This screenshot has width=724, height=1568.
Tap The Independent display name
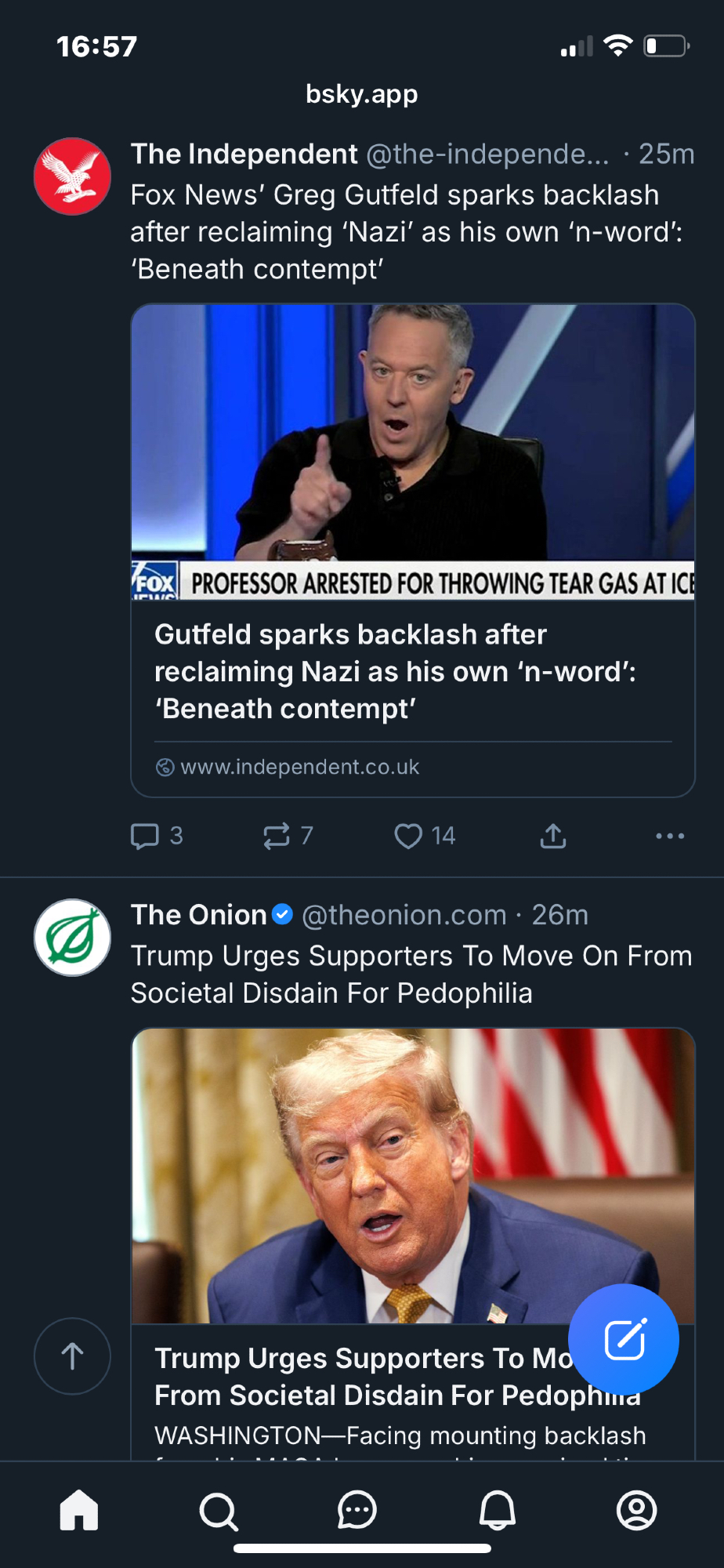point(244,154)
